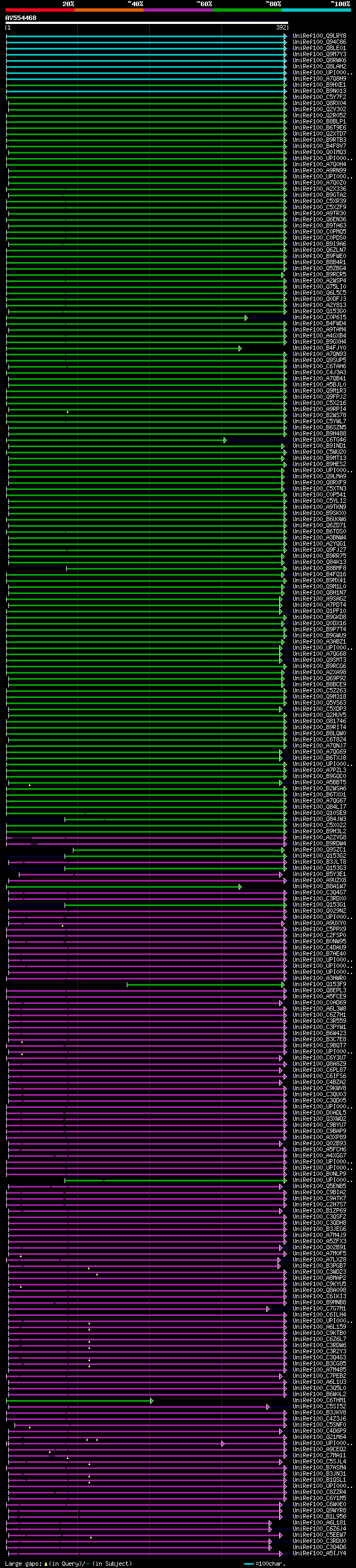Click the green ~80% identity legend bar

(247, 10)
